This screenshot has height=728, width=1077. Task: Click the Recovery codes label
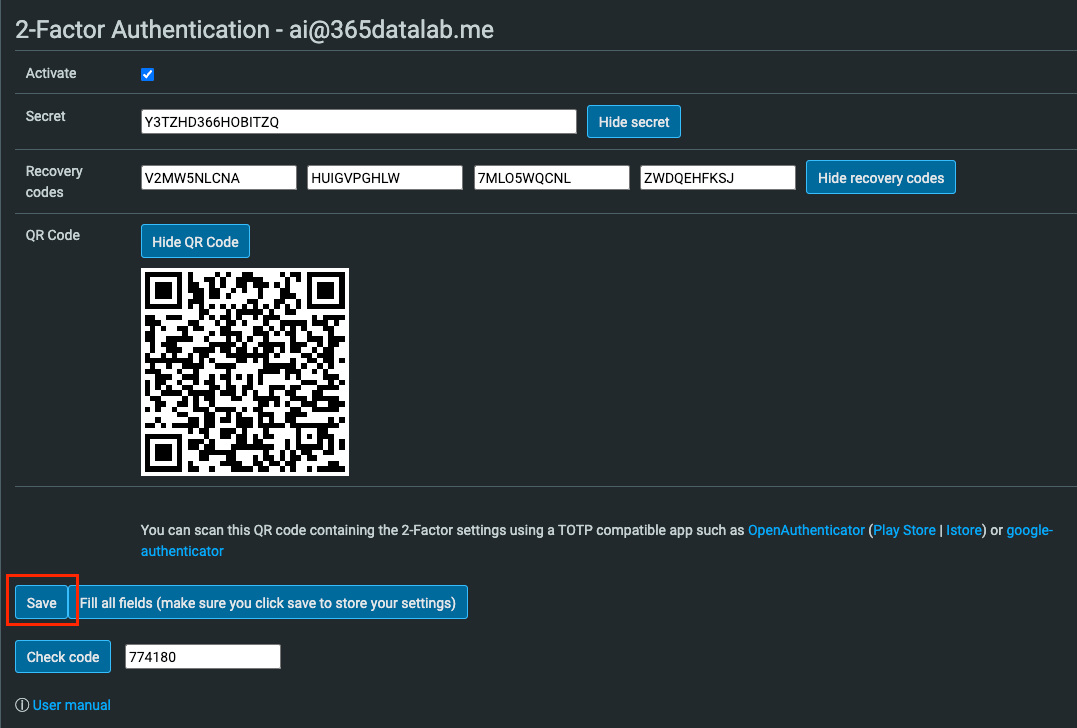coord(54,181)
